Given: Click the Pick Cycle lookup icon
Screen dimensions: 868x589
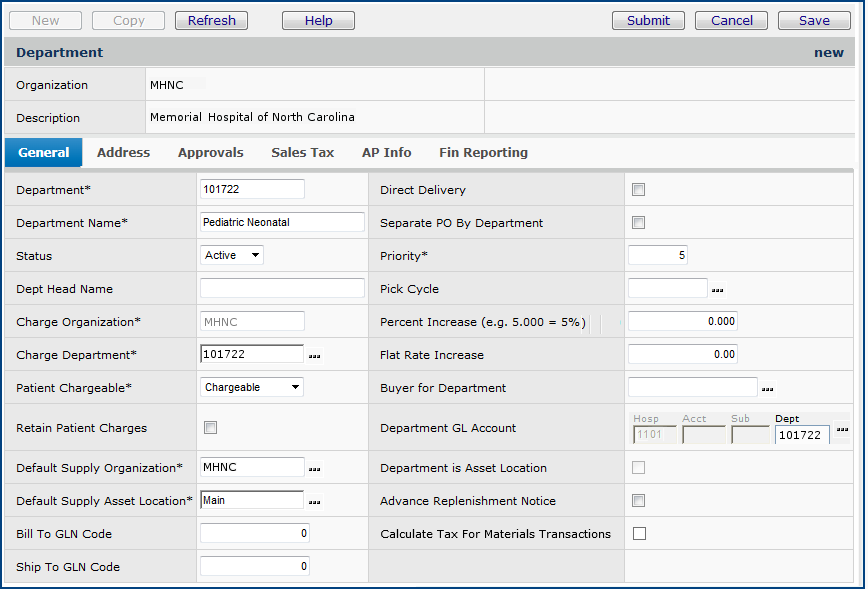Looking at the screenshot, I should tap(717, 290).
